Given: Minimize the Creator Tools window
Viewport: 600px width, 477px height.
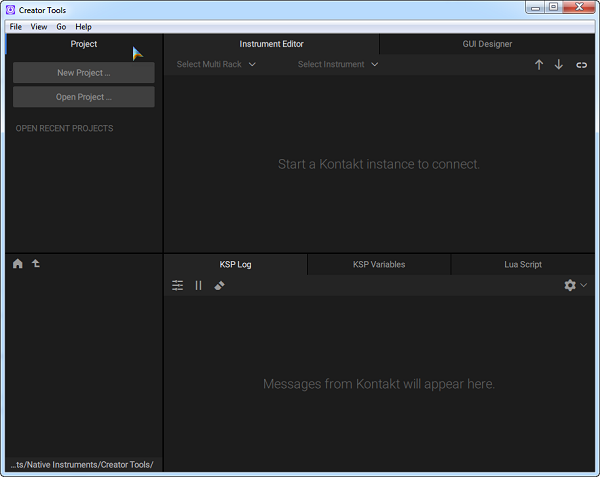Looking at the screenshot, I should click(x=535, y=7).
